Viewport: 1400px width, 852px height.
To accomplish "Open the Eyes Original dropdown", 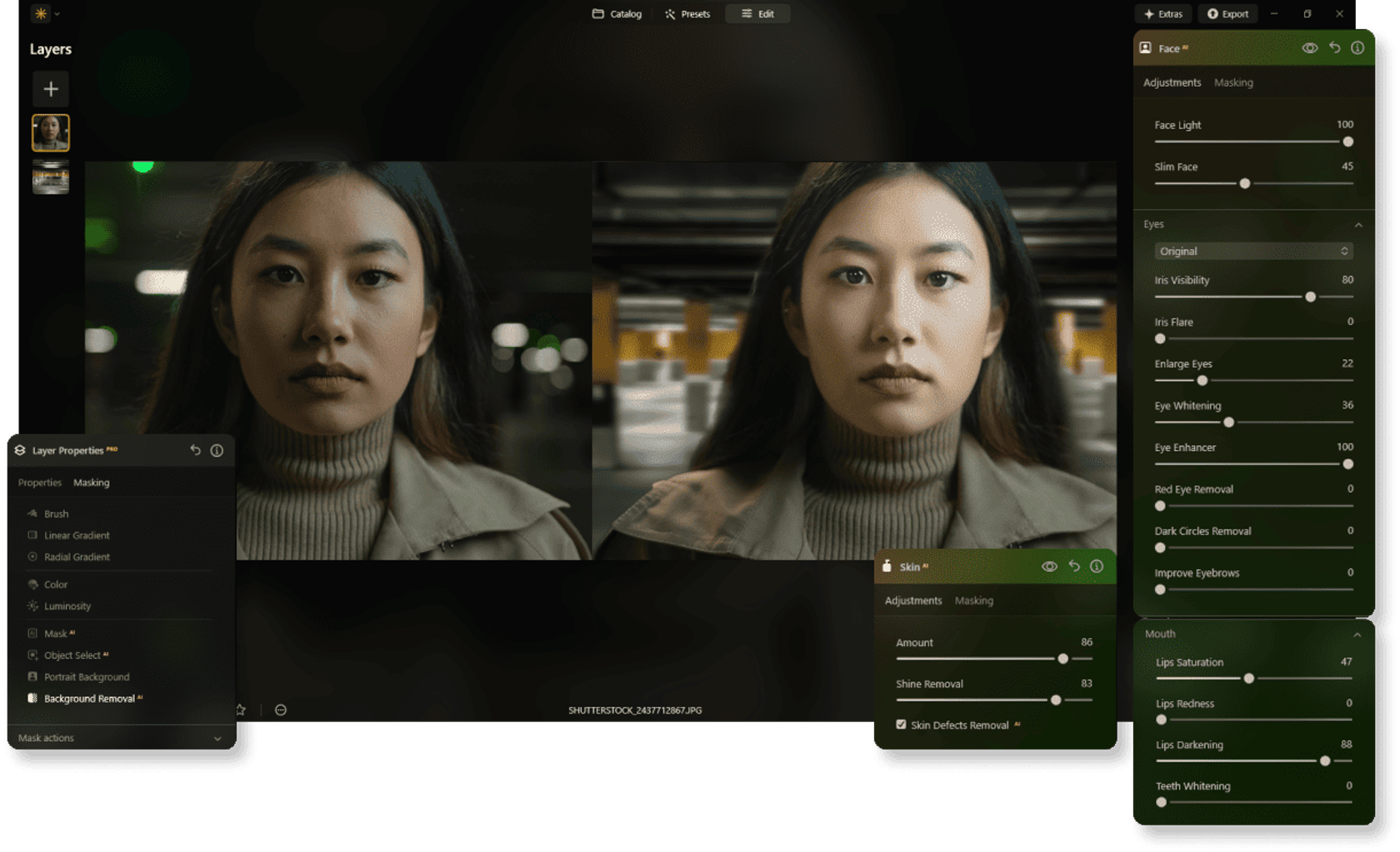I will tap(1252, 251).
